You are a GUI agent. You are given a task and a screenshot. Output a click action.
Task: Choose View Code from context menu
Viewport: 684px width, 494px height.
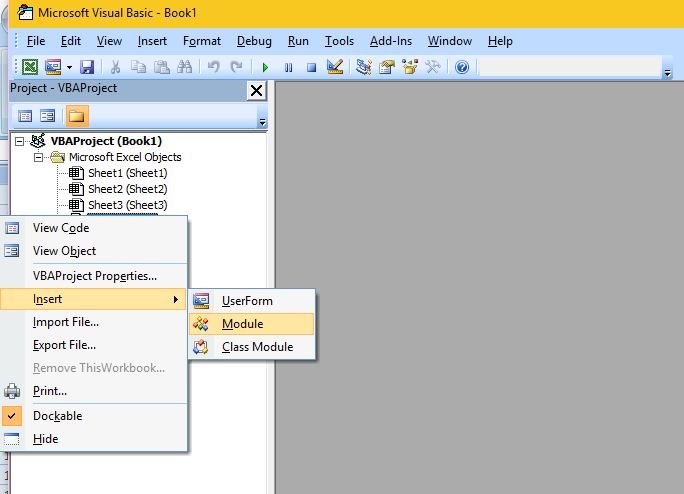93,228
